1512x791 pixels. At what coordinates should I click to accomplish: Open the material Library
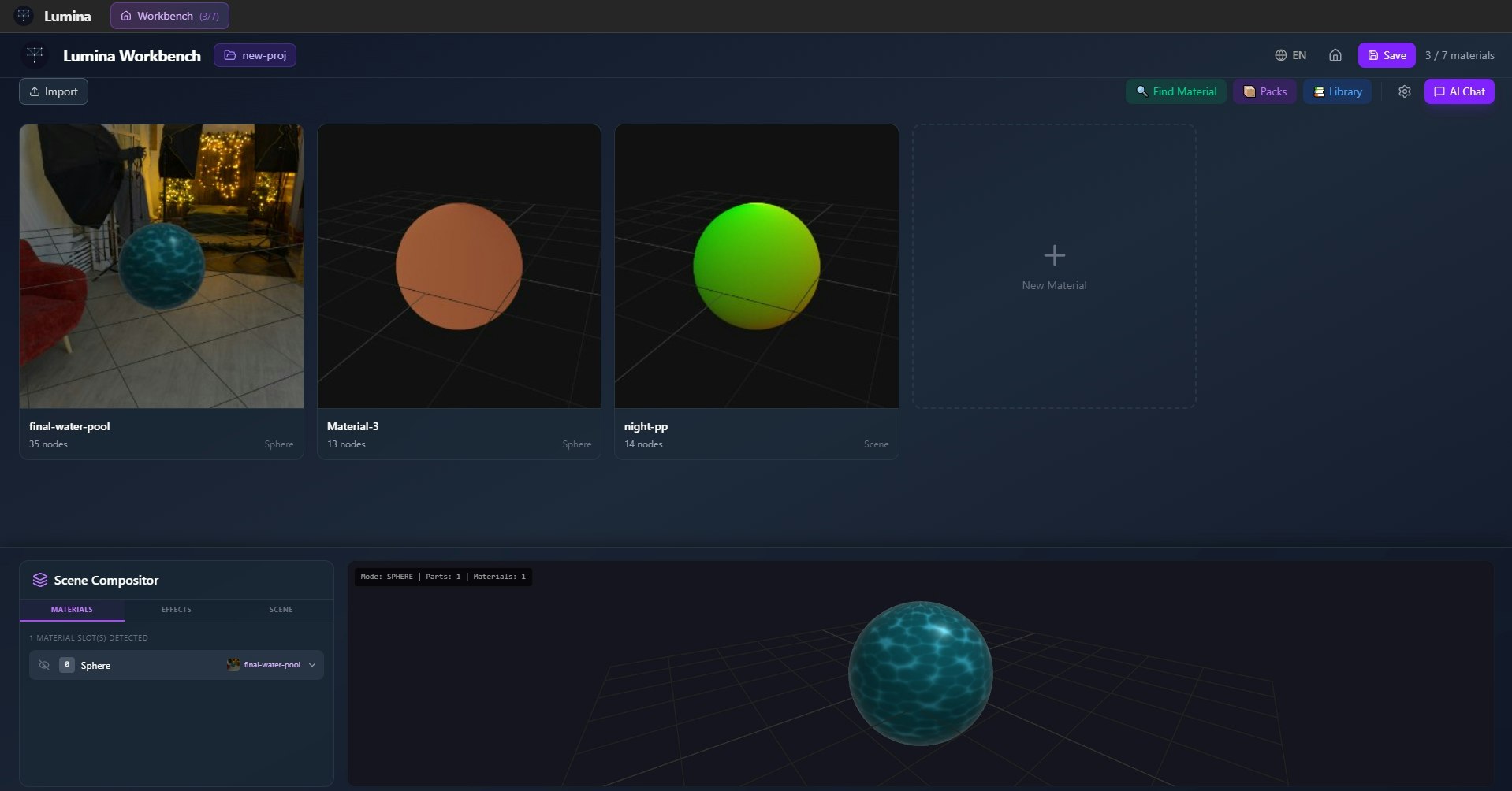(x=1337, y=91)
